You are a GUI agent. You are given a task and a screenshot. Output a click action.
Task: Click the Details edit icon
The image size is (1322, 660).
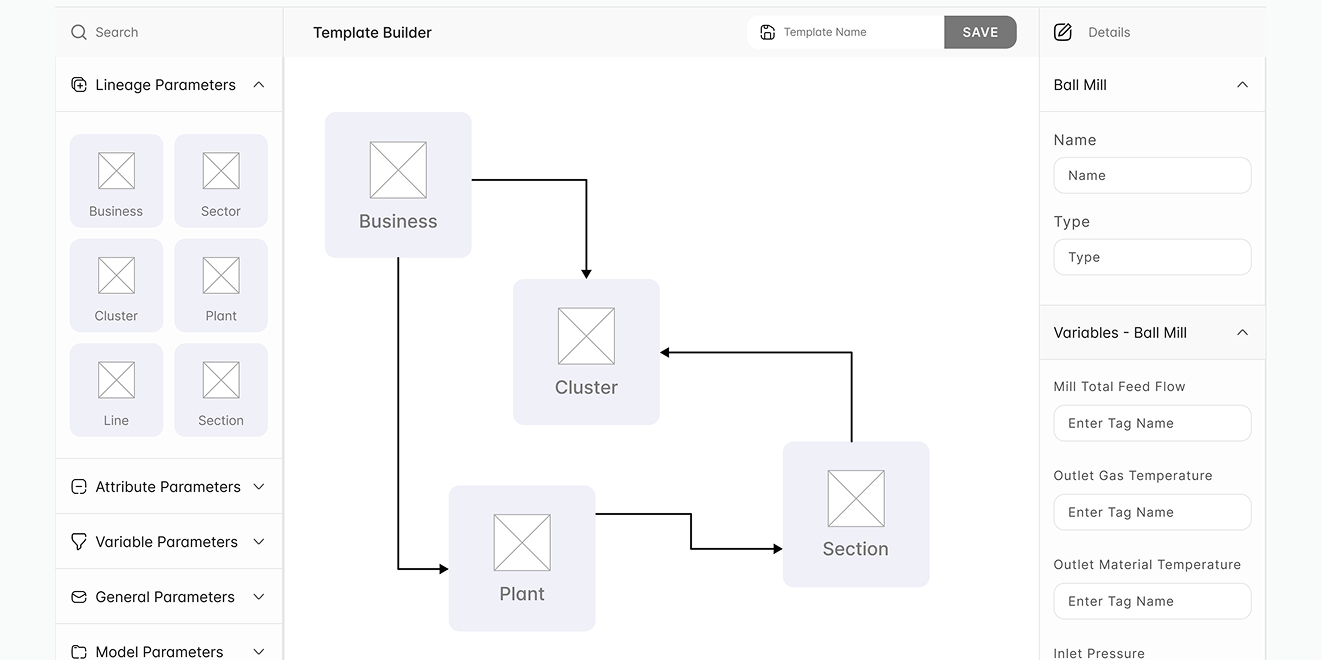tap(1063, 32)
